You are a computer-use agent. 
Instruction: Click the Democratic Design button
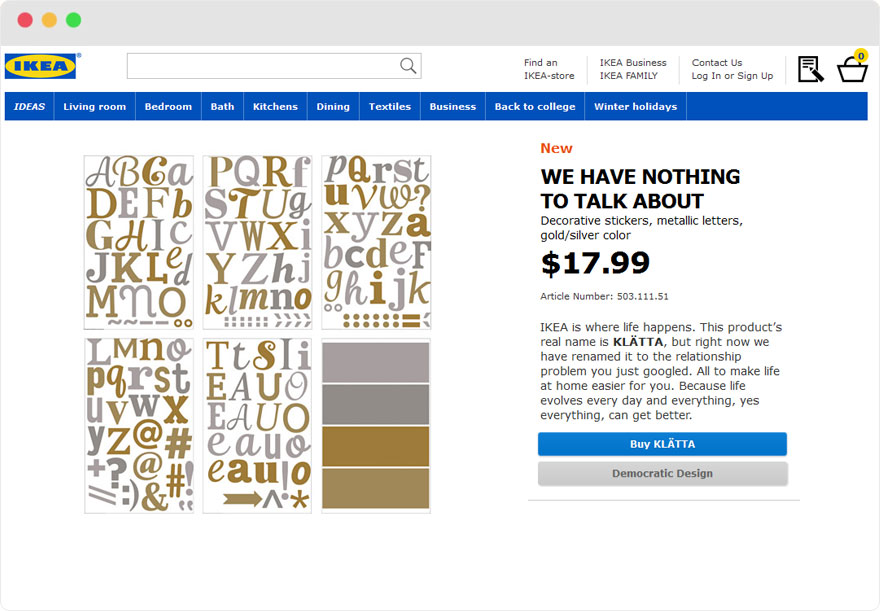pos(662,473)
